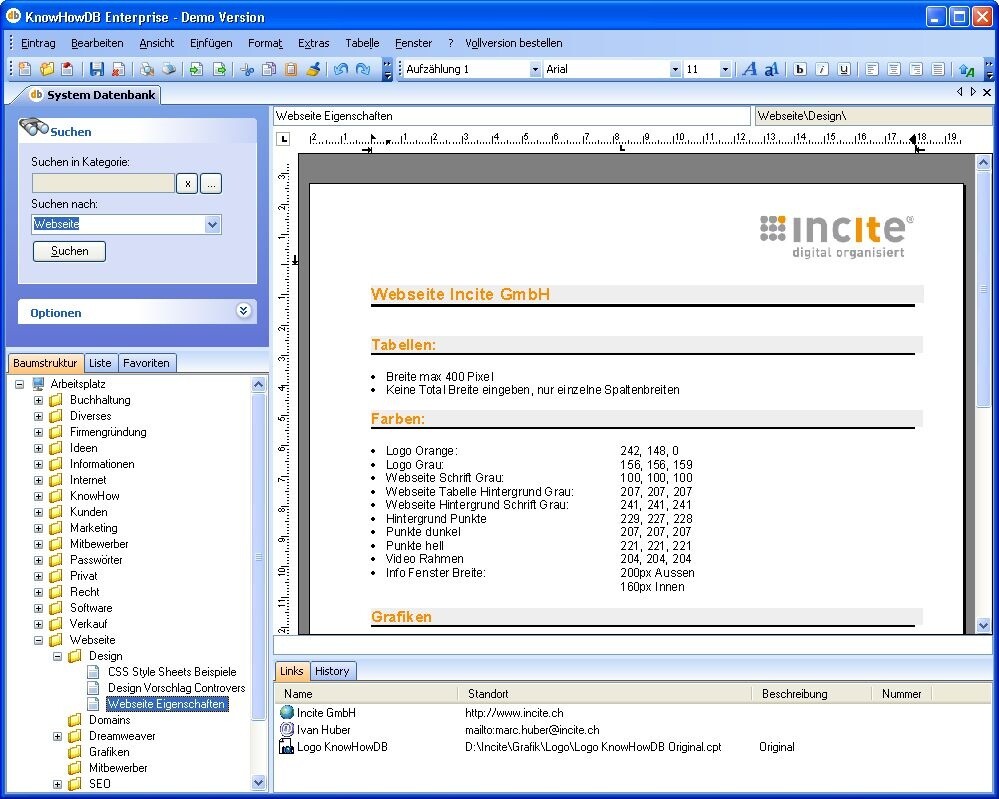Click the new entry icon in toolbar

pyautogui.click(x=25, y=69)
